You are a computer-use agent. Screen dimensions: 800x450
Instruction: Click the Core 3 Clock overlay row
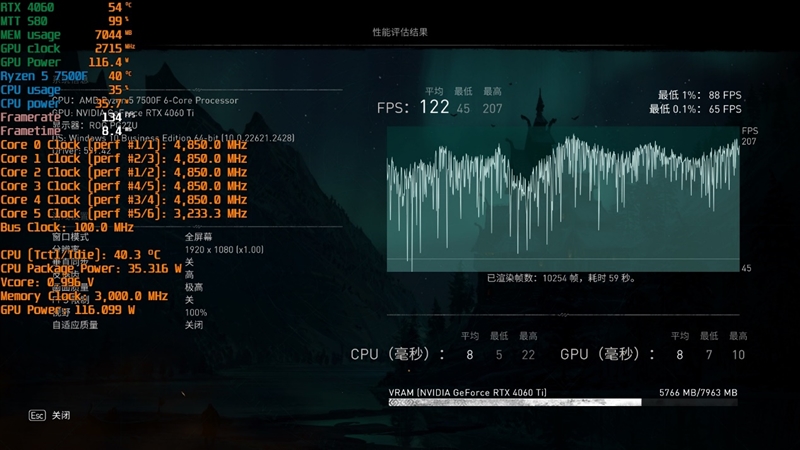click(x=123, y=186)
